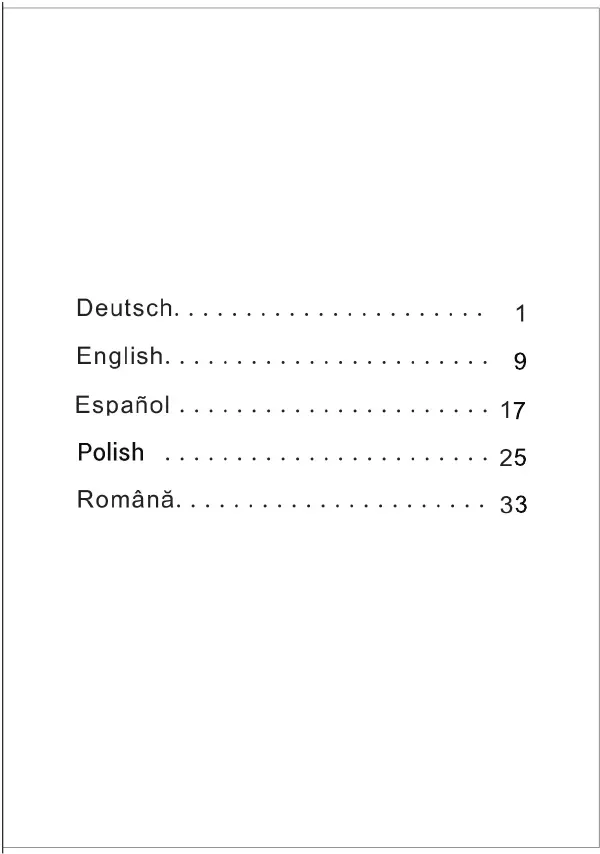Click page number 33 for Română
This screenshot has width=600, height=854.
point(513,504)
